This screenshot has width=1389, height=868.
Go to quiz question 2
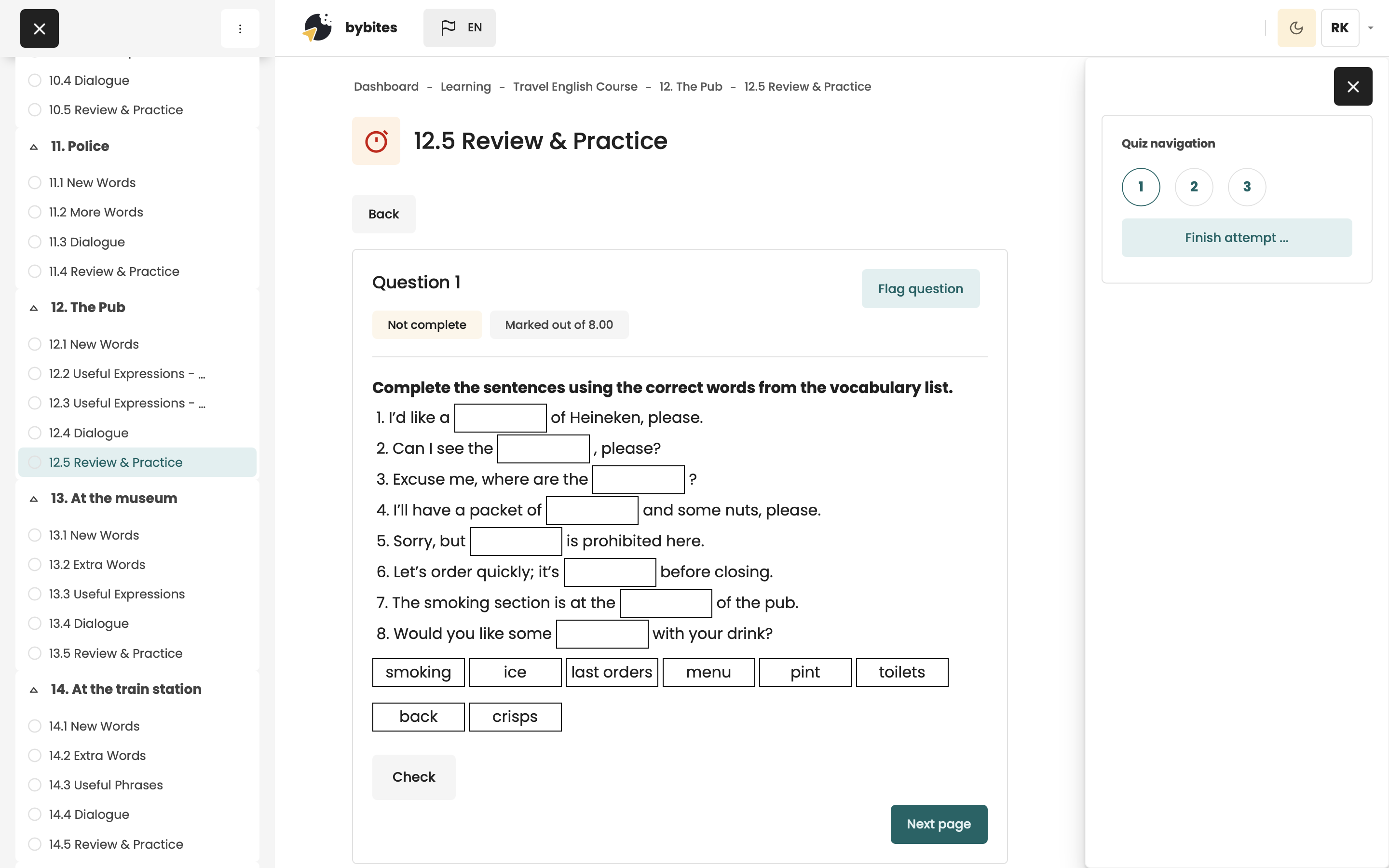tap(1194, 187)
